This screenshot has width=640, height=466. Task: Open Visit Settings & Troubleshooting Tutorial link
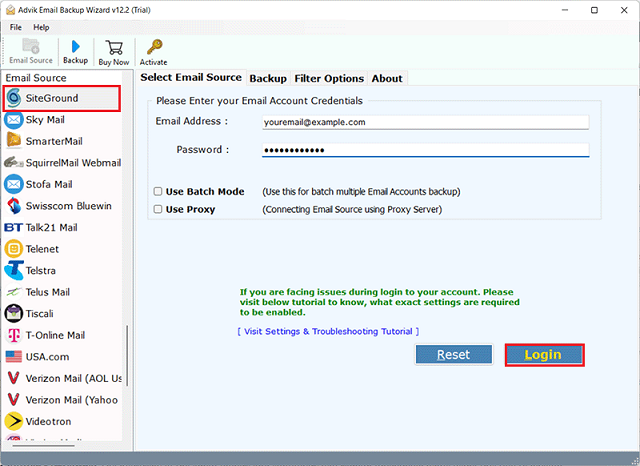(328, 331)
